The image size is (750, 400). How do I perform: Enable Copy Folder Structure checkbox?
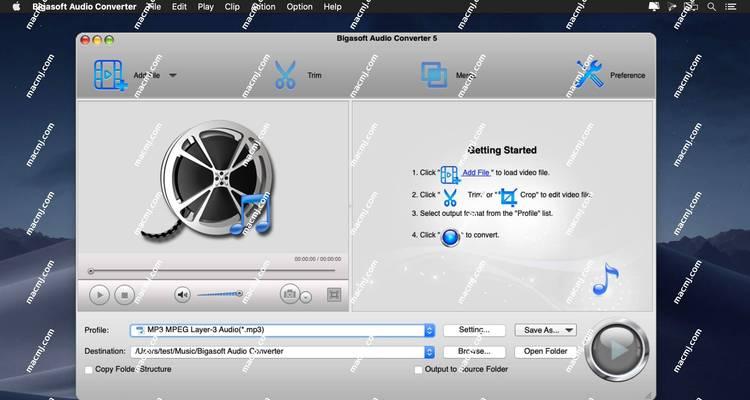(88, 370)
